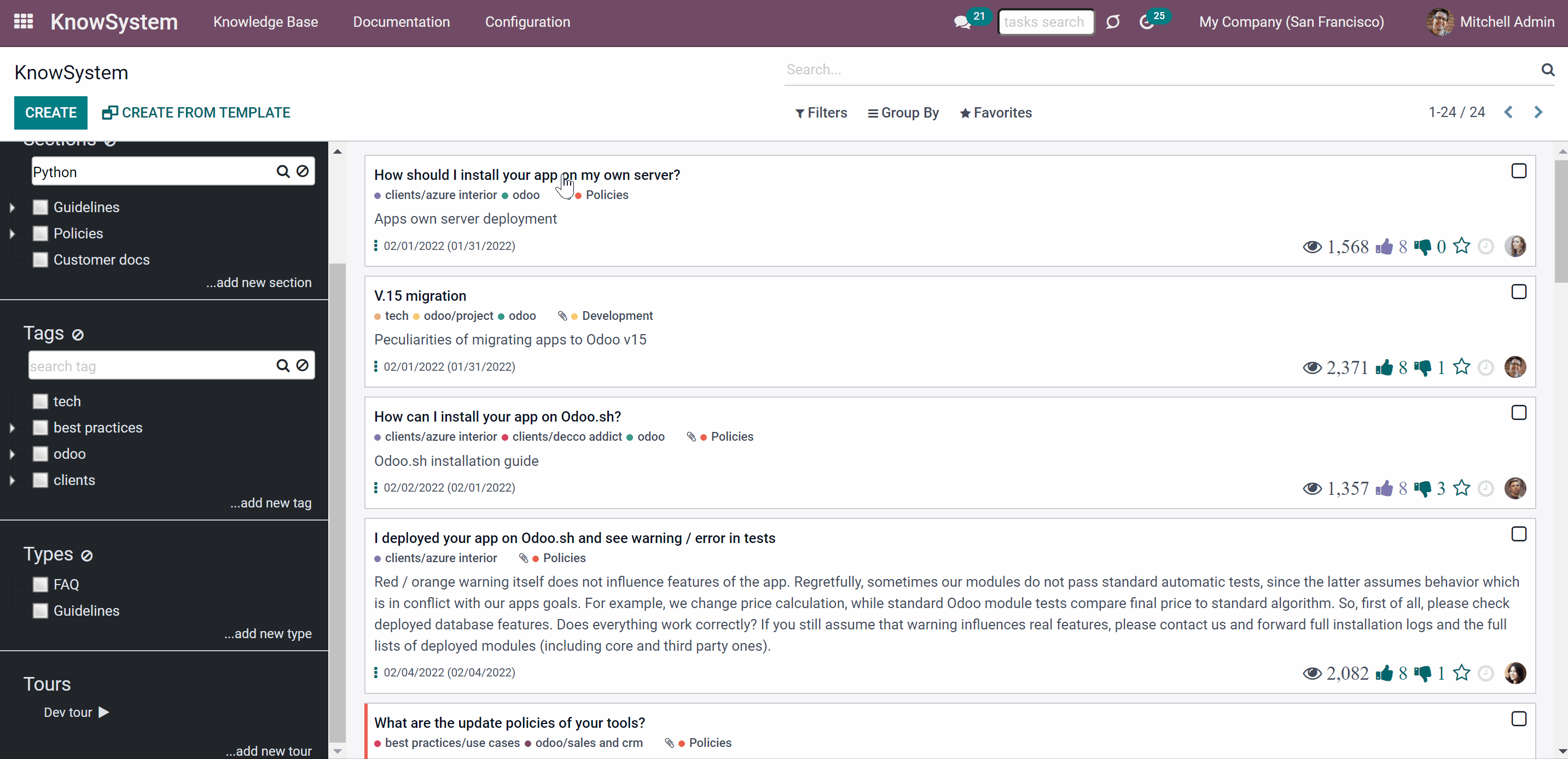Reset Types filter icon next to heading
1568x759 pixels.
tap(87, 555)
